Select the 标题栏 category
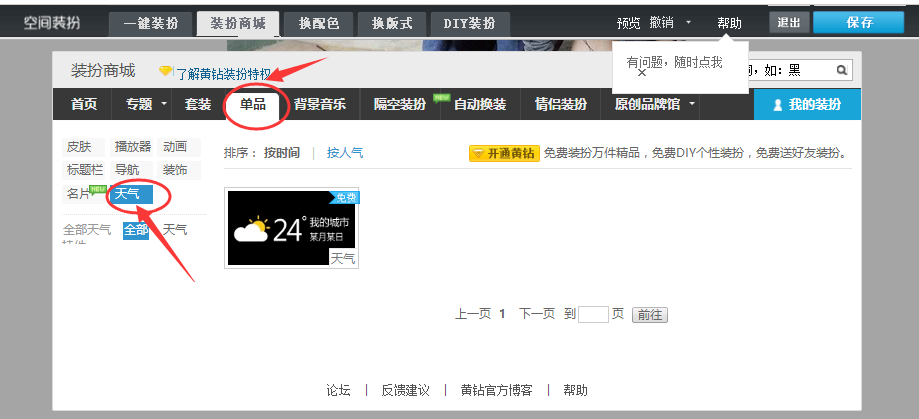 coord(83,171)
